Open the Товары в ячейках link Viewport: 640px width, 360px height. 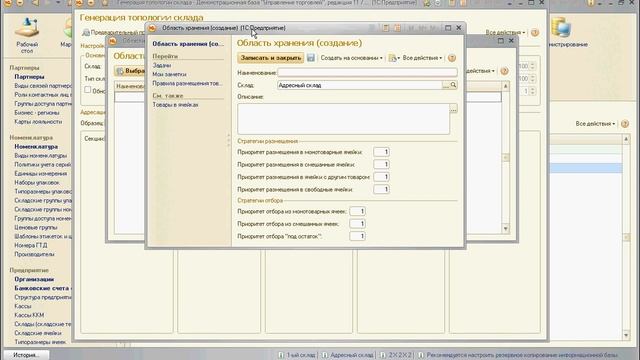point(175,105)
